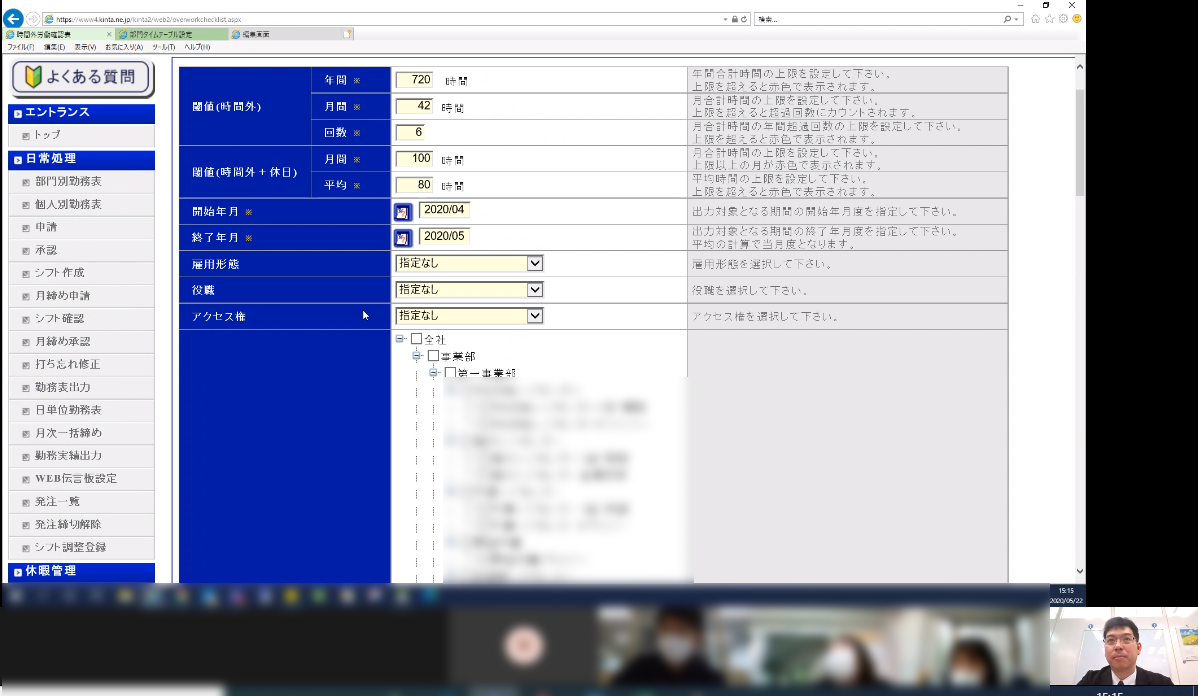The width and height of the screenshot is (1198, 696).
Task: Click the icon beside シフト作成
Action: pos(26,274)
